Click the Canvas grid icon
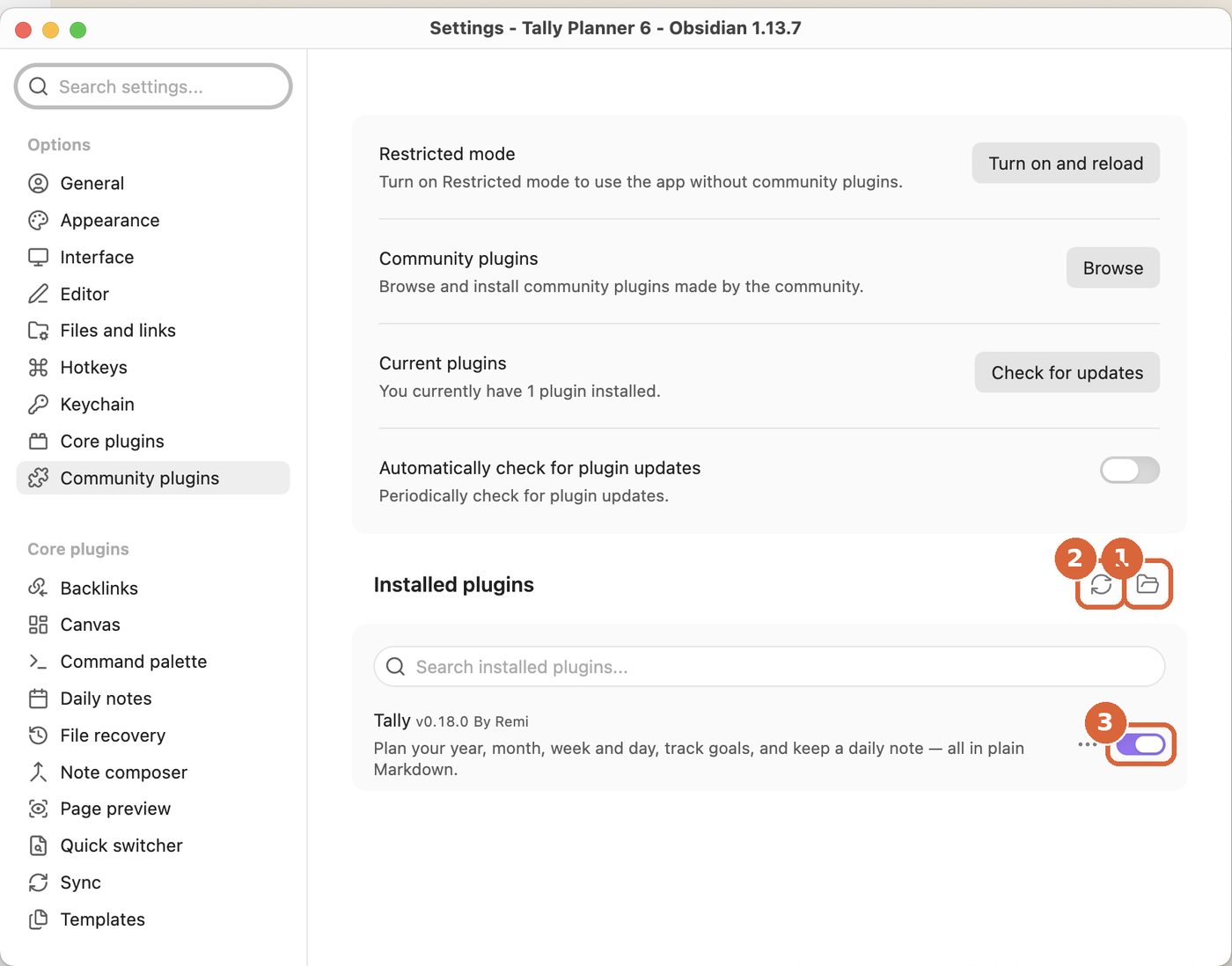The image size is (1232, 966). coord(38,625)
